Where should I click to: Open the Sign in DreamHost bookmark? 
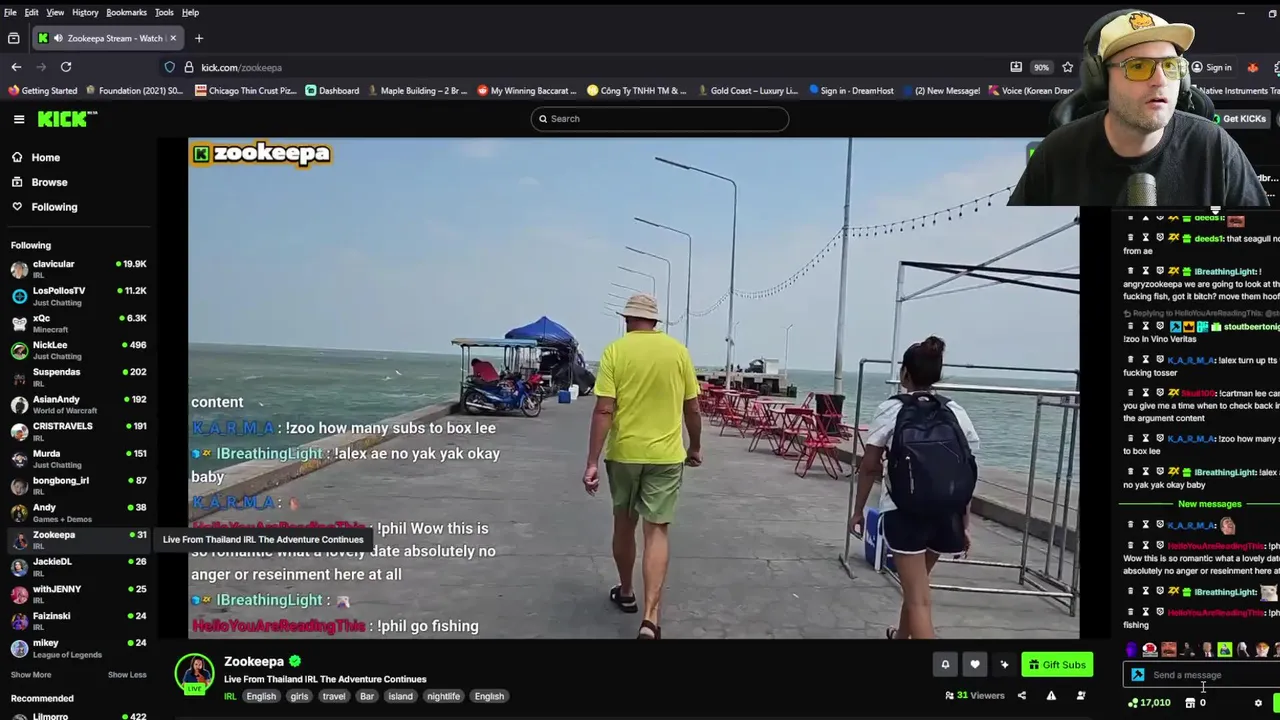coord(851,90)
